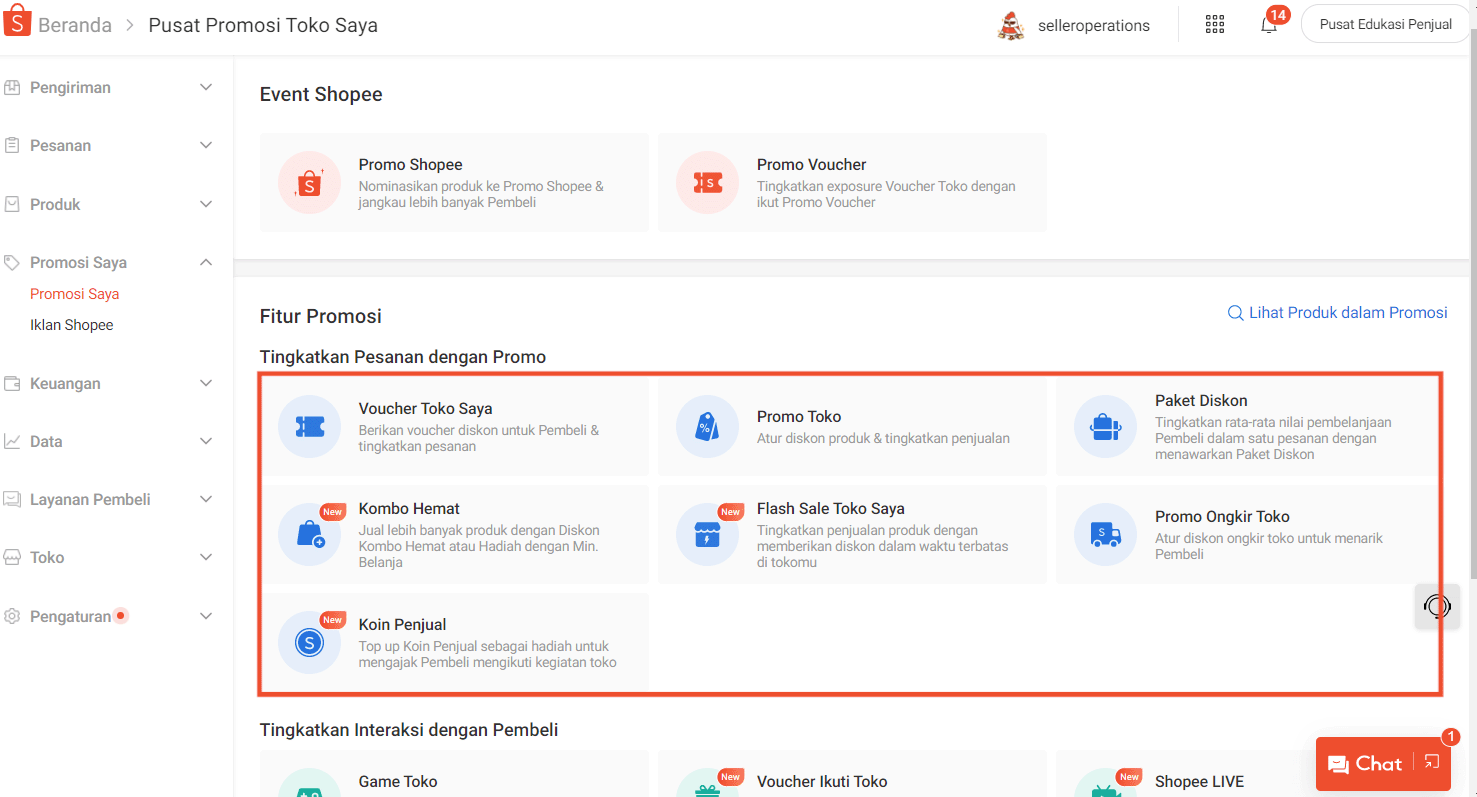Open the Chat button
Viewport: 1477px width, 797px height.
tap(1365, 764)
